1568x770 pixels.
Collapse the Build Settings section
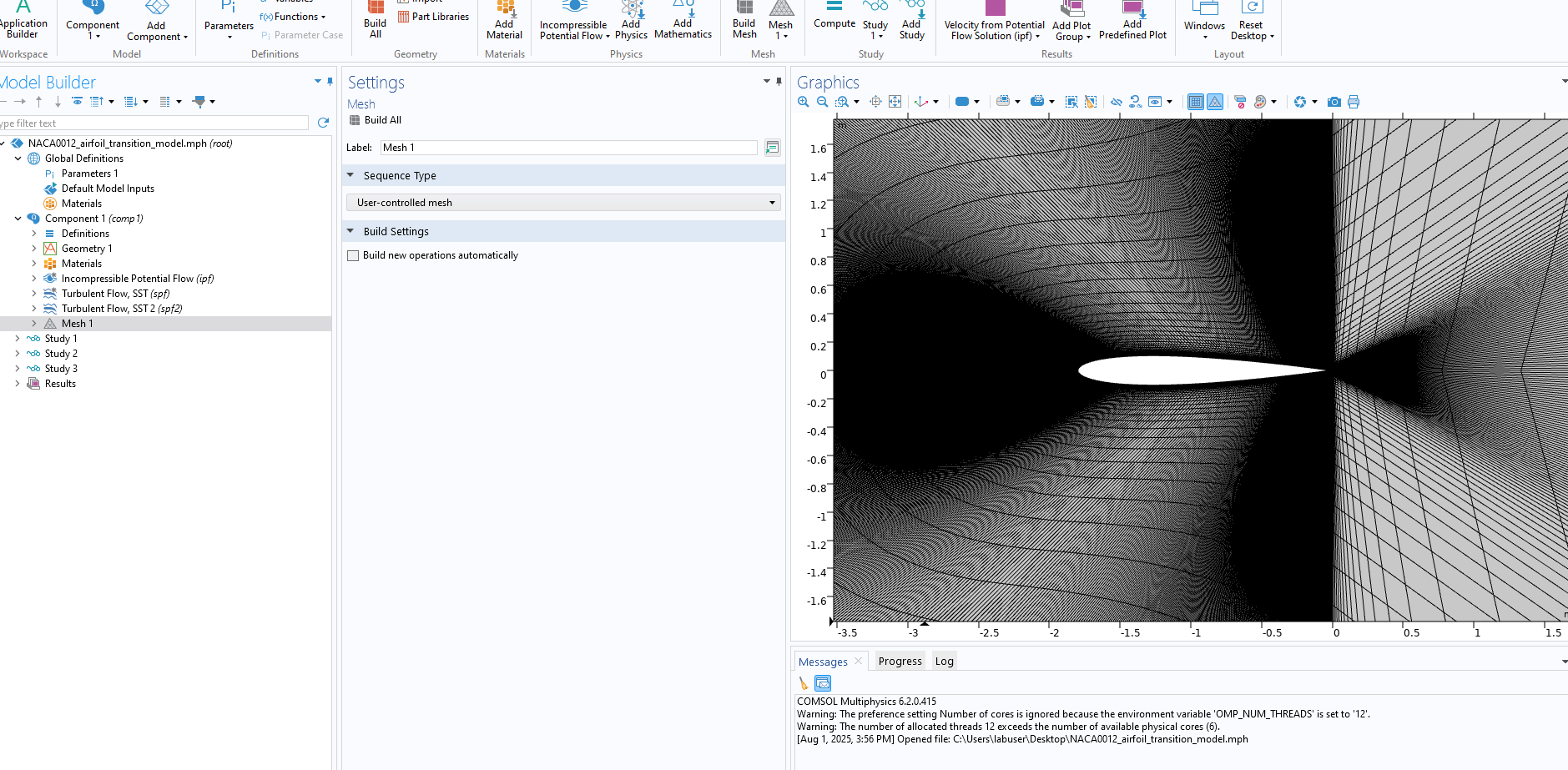pyautogui.click(x=350, y=231)
